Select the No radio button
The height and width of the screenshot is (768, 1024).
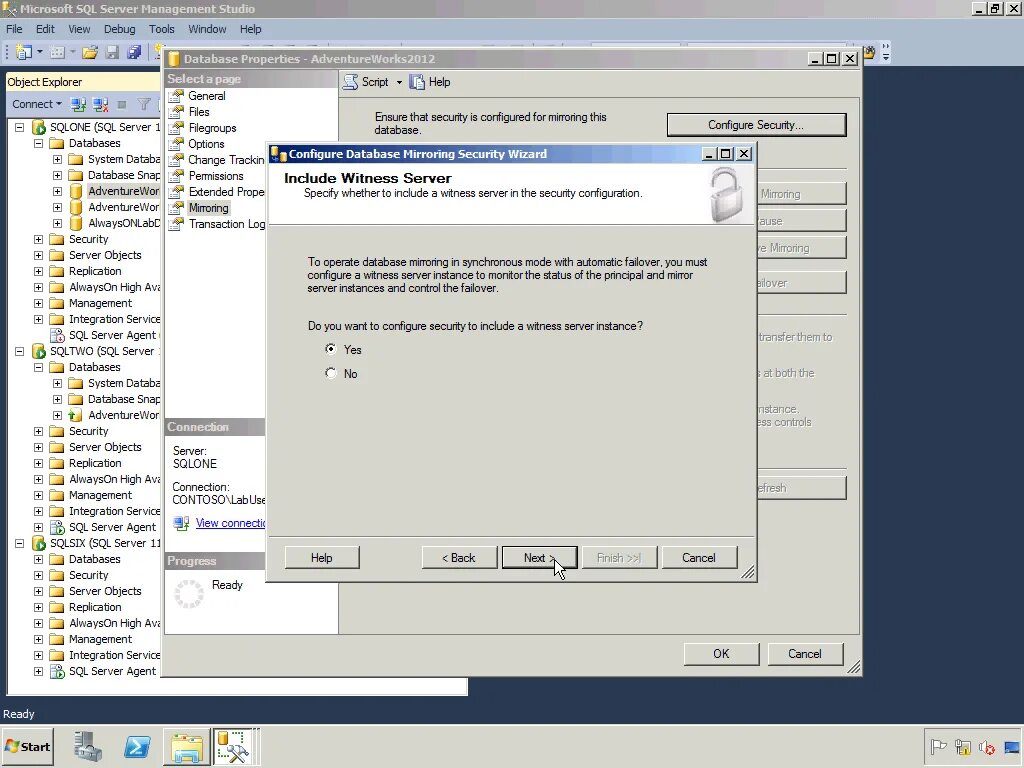point(331,374)
